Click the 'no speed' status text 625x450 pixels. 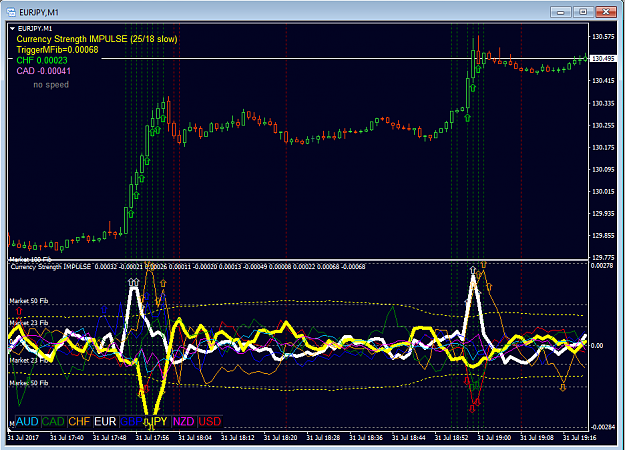coord(51,85)
